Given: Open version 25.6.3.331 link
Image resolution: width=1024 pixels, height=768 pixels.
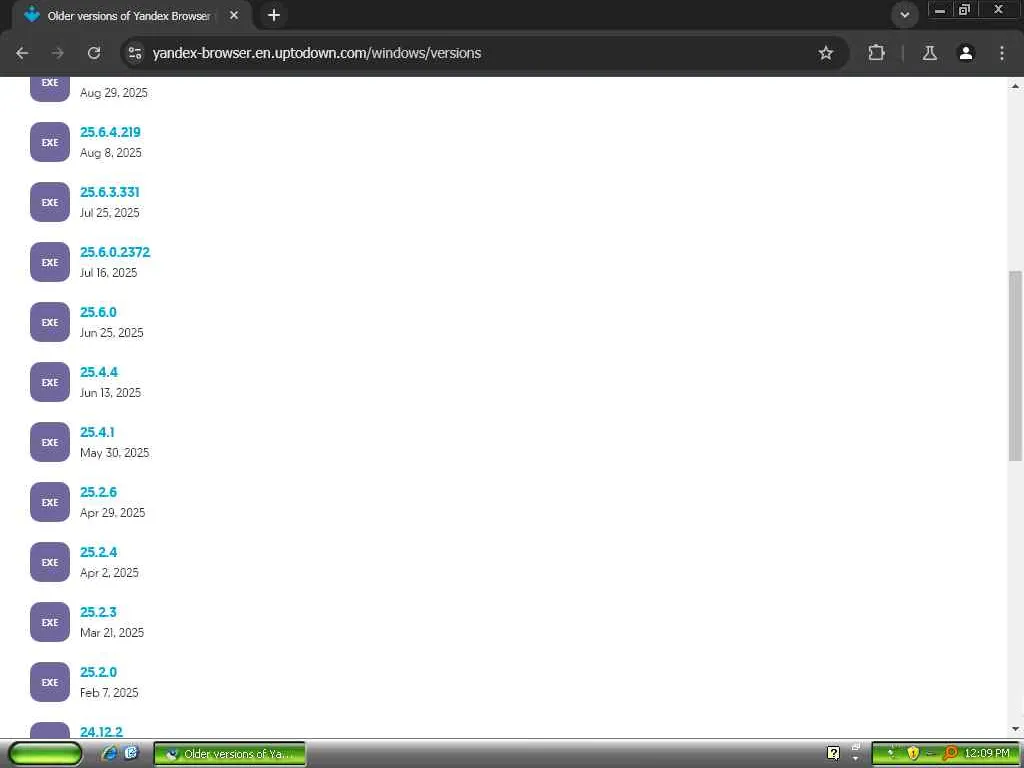Looking at the screenshot, I should tap(110, 192).
